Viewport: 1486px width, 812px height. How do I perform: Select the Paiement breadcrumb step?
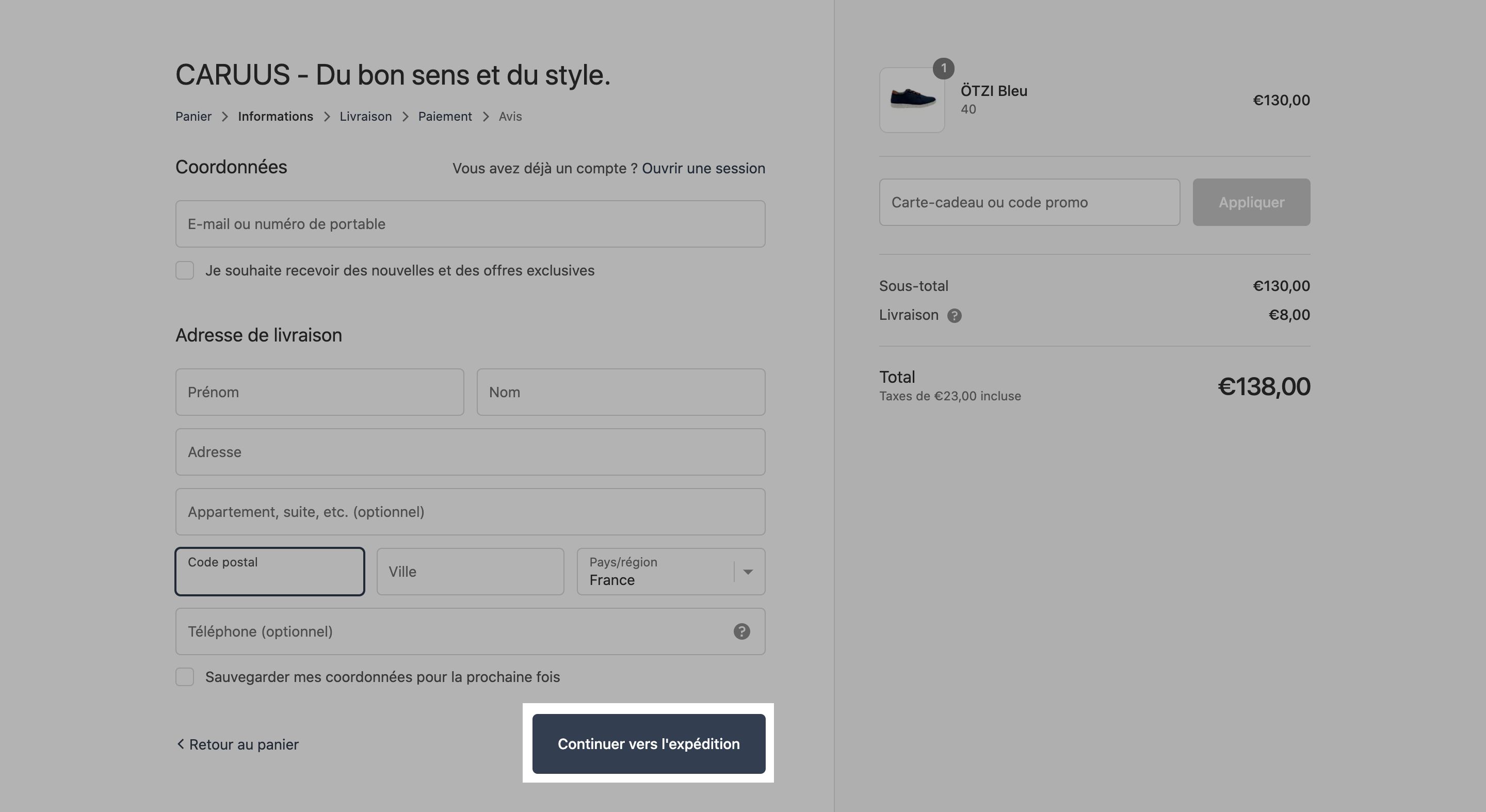coord(445,117)
